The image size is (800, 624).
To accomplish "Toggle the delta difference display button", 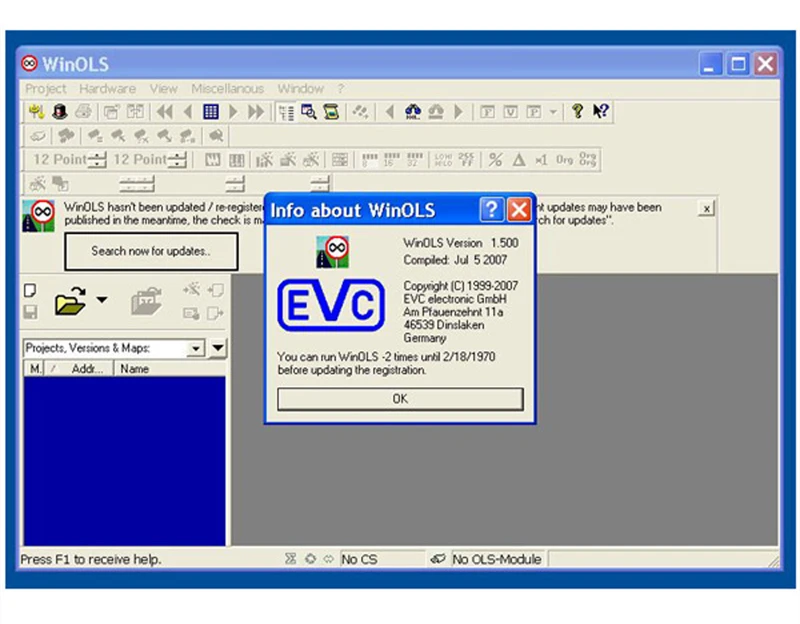I will click(x=518, y=160).
